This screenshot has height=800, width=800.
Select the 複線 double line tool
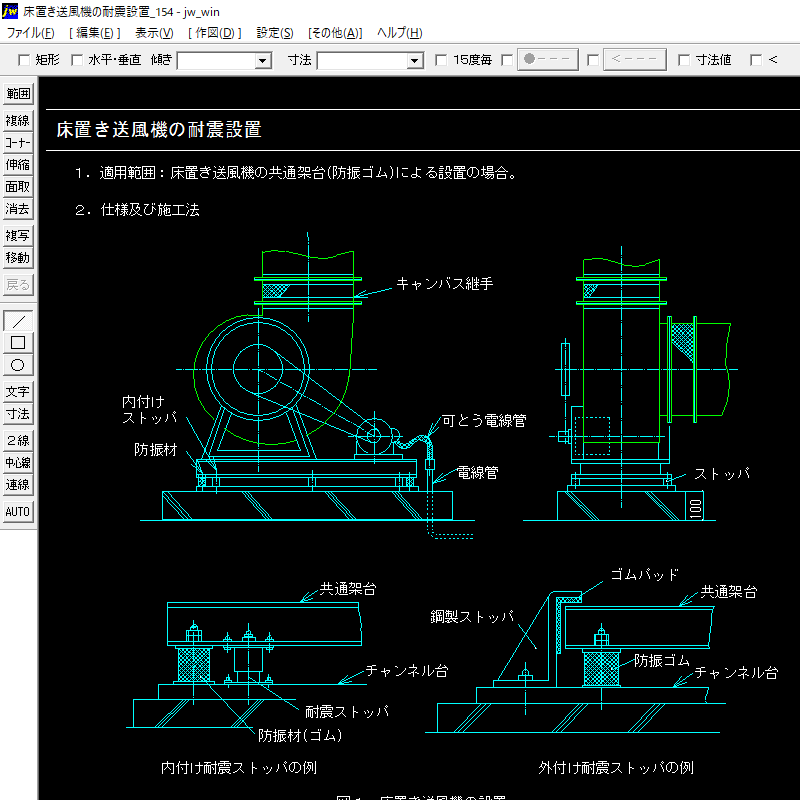(x=18, y=121)
